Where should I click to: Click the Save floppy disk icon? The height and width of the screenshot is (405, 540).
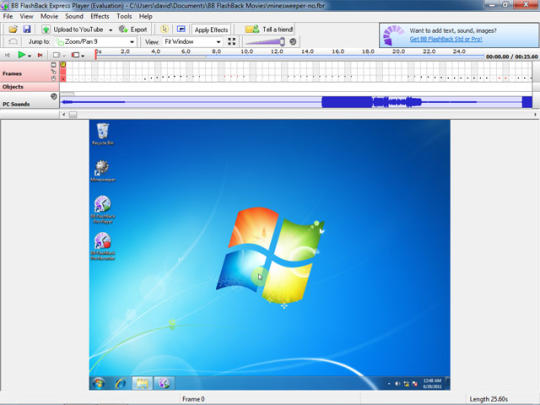(x=27, y=29)
